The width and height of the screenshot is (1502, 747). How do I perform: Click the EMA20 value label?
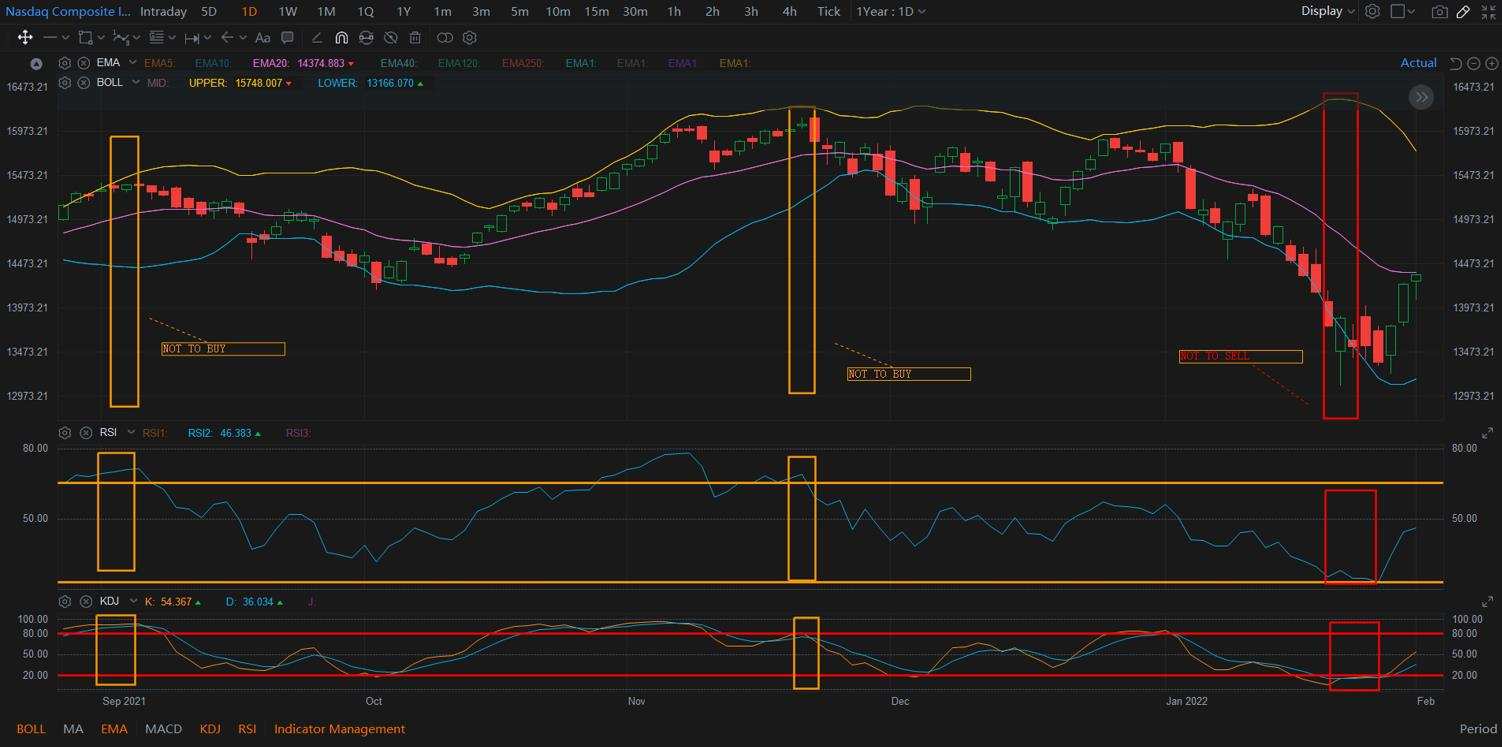(302, 63)
